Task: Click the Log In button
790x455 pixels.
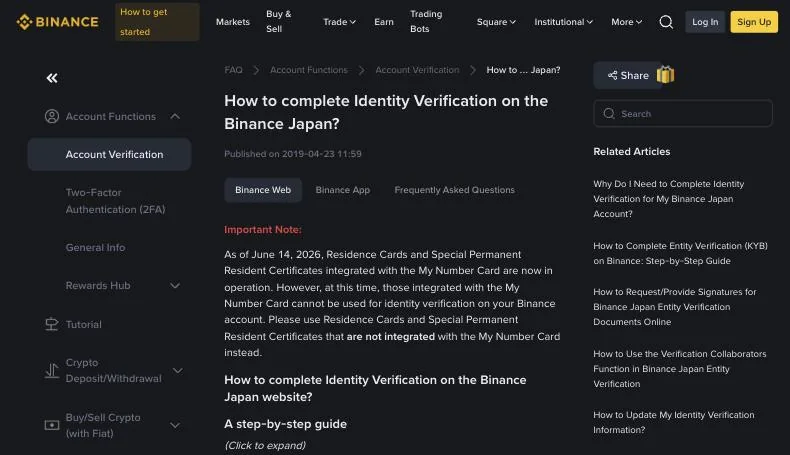Action: coord(705,22)
